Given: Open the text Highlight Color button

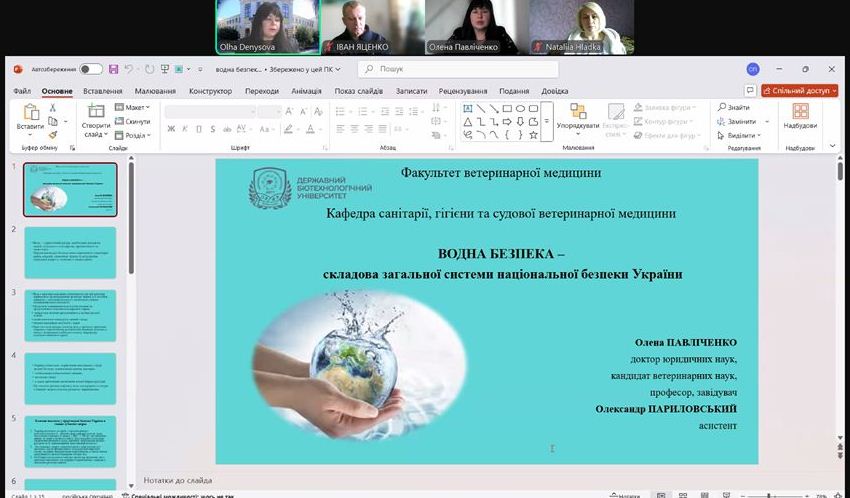Looking at the screenshot, I should click(288, 129).
